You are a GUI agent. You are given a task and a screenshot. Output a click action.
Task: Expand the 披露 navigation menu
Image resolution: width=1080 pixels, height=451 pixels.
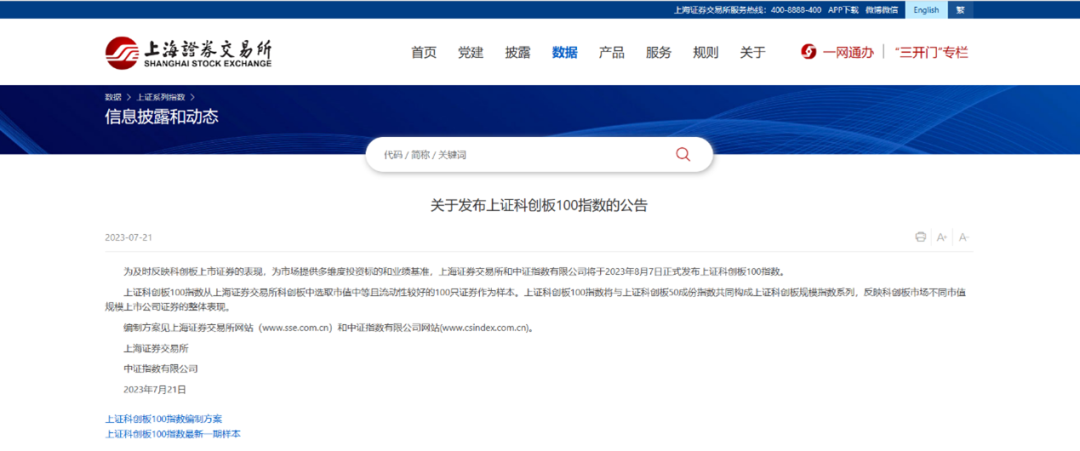pos(517,53)
